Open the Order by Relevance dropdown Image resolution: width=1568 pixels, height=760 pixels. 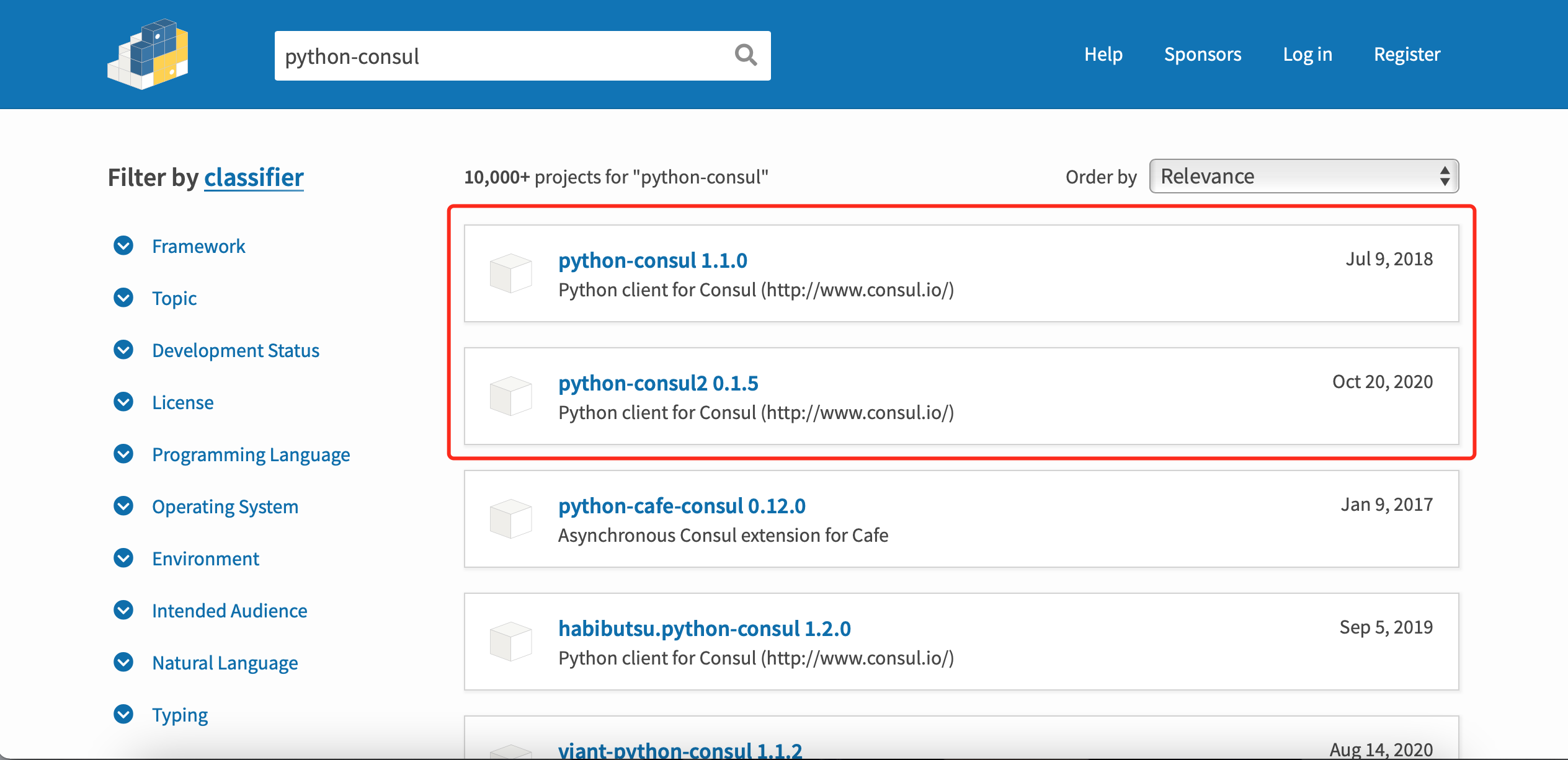[1304, 176]
